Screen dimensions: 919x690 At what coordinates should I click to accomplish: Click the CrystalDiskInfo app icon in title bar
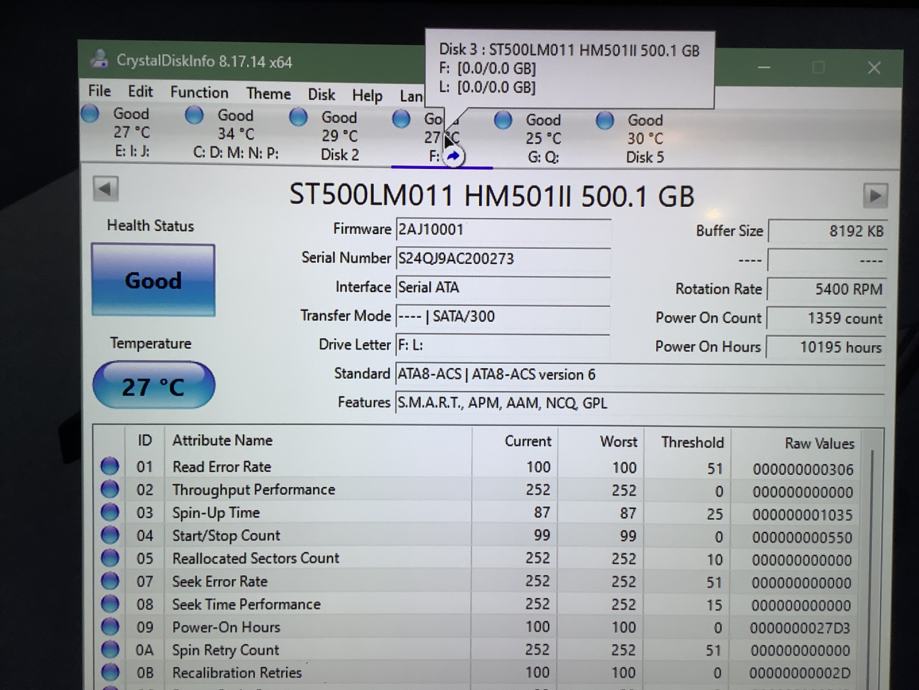99,59
